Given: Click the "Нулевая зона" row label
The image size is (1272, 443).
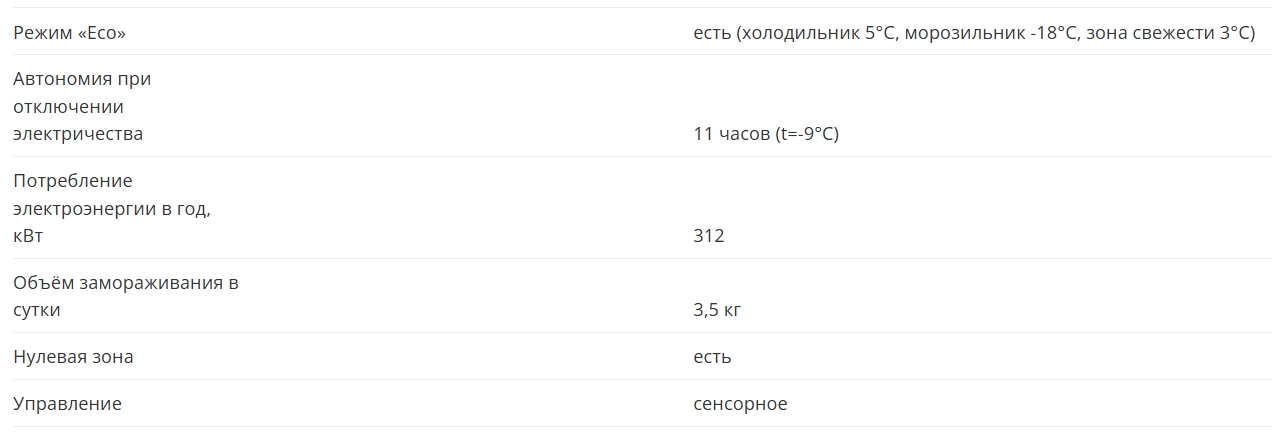Looking at the screenshot, I should click(x=73, y=357).
